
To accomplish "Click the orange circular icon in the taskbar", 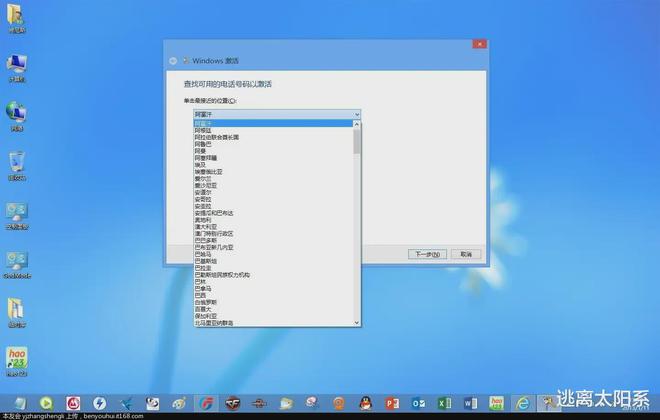I will click(x=339, y=403).
